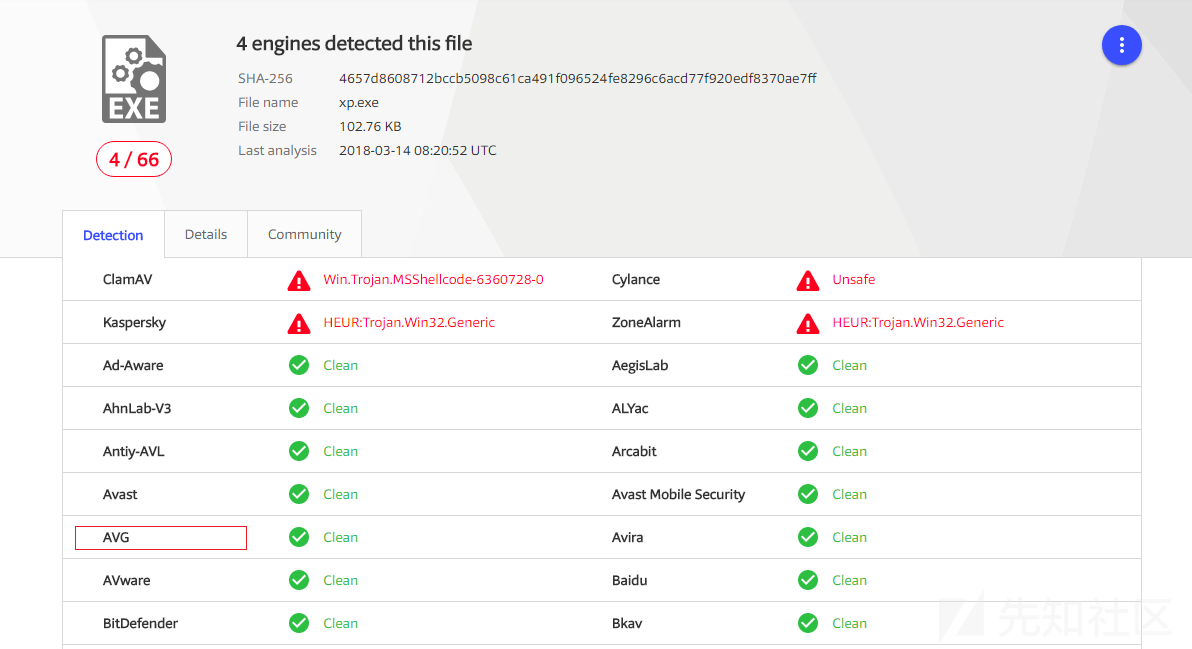Click the Avast Mobile Security engine name
Image resolution: width=1192 pixels, height=649 pixels.
[678, 494]
